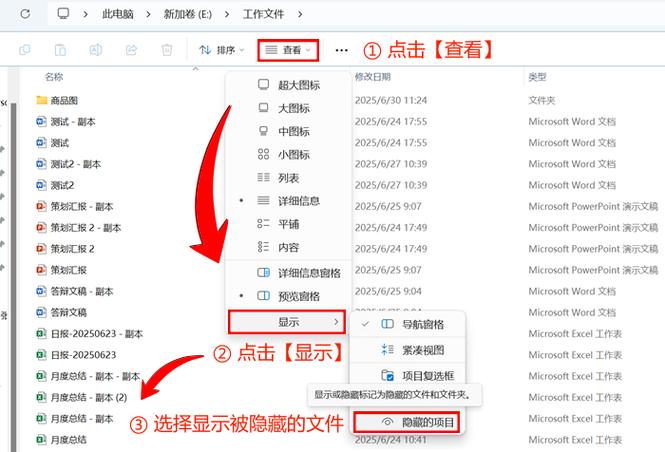665x452 pixels.
Task: Select the 商品图 folder icon
Action: click(x=41, y=100)
